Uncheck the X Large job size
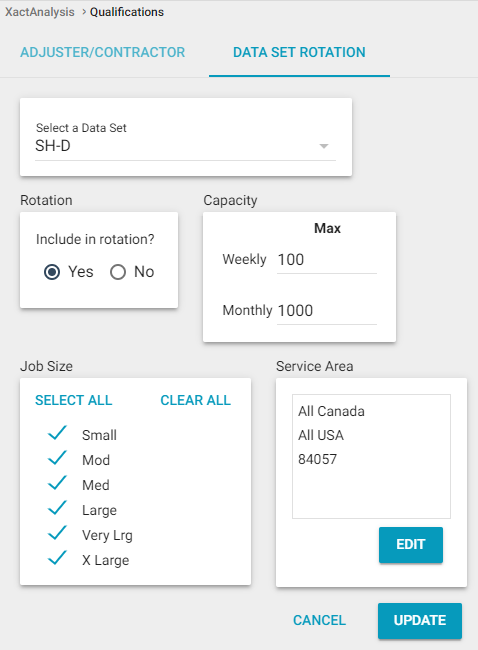Image resolution: width=478 pixels, height=650 pixels. point(57,558)
